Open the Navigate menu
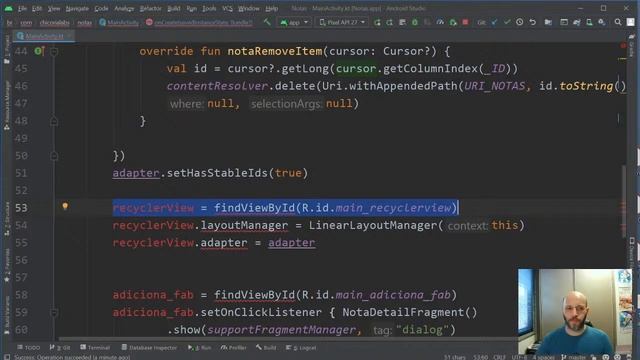Viewport: 640px width, 360px height. tap(77, 8)
